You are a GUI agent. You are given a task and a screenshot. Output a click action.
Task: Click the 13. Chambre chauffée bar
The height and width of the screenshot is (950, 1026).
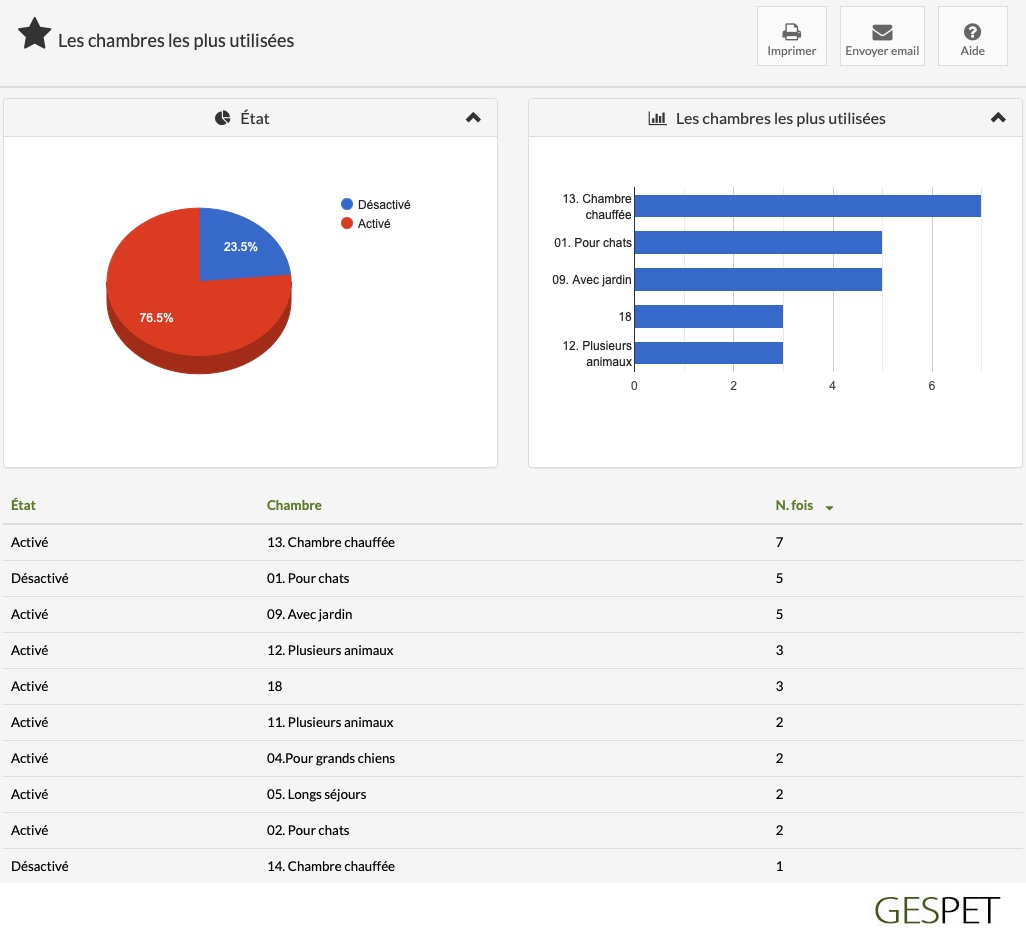pos(807,206)
